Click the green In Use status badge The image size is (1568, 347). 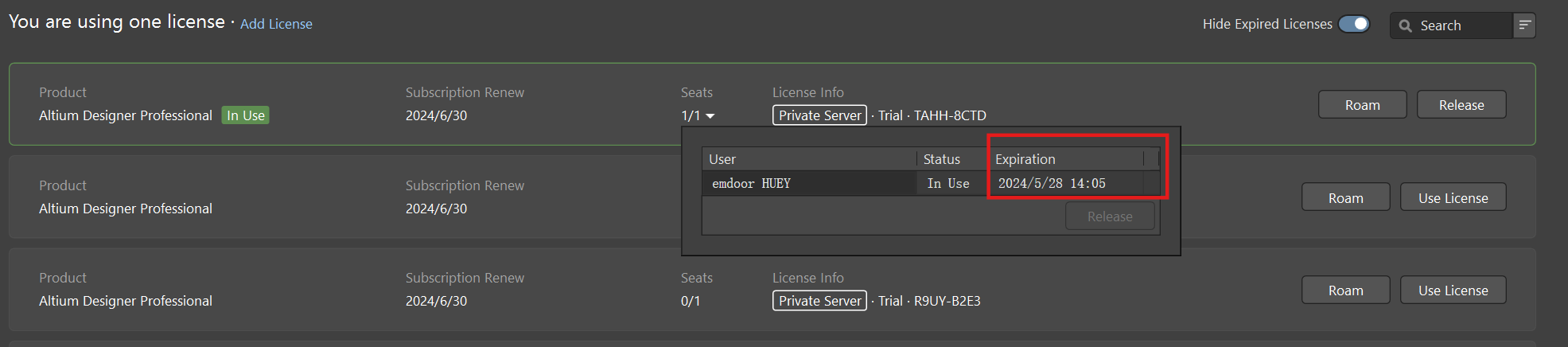(245, 115)
